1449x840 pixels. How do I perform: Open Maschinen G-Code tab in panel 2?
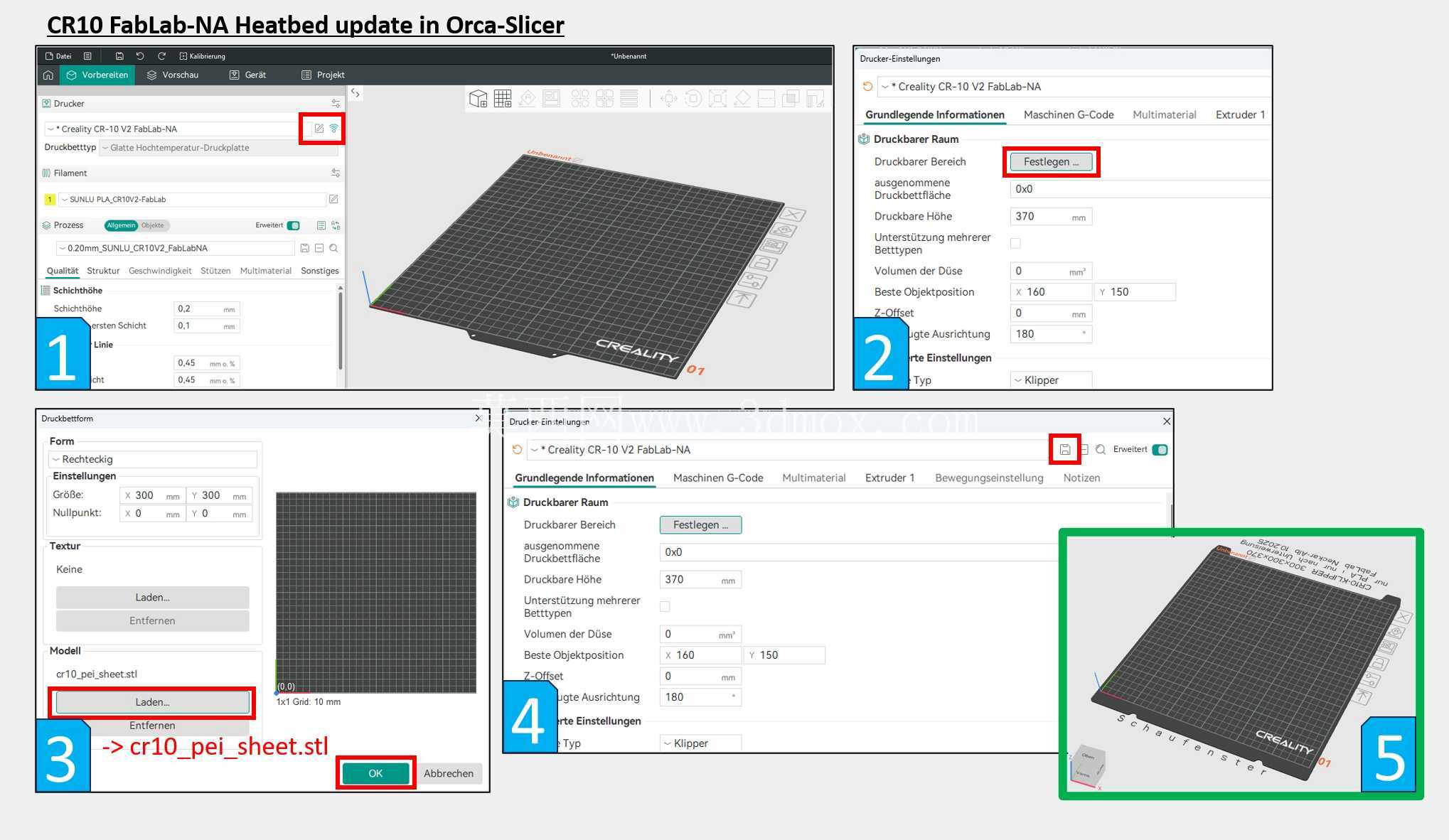(x=1069, y=114)
